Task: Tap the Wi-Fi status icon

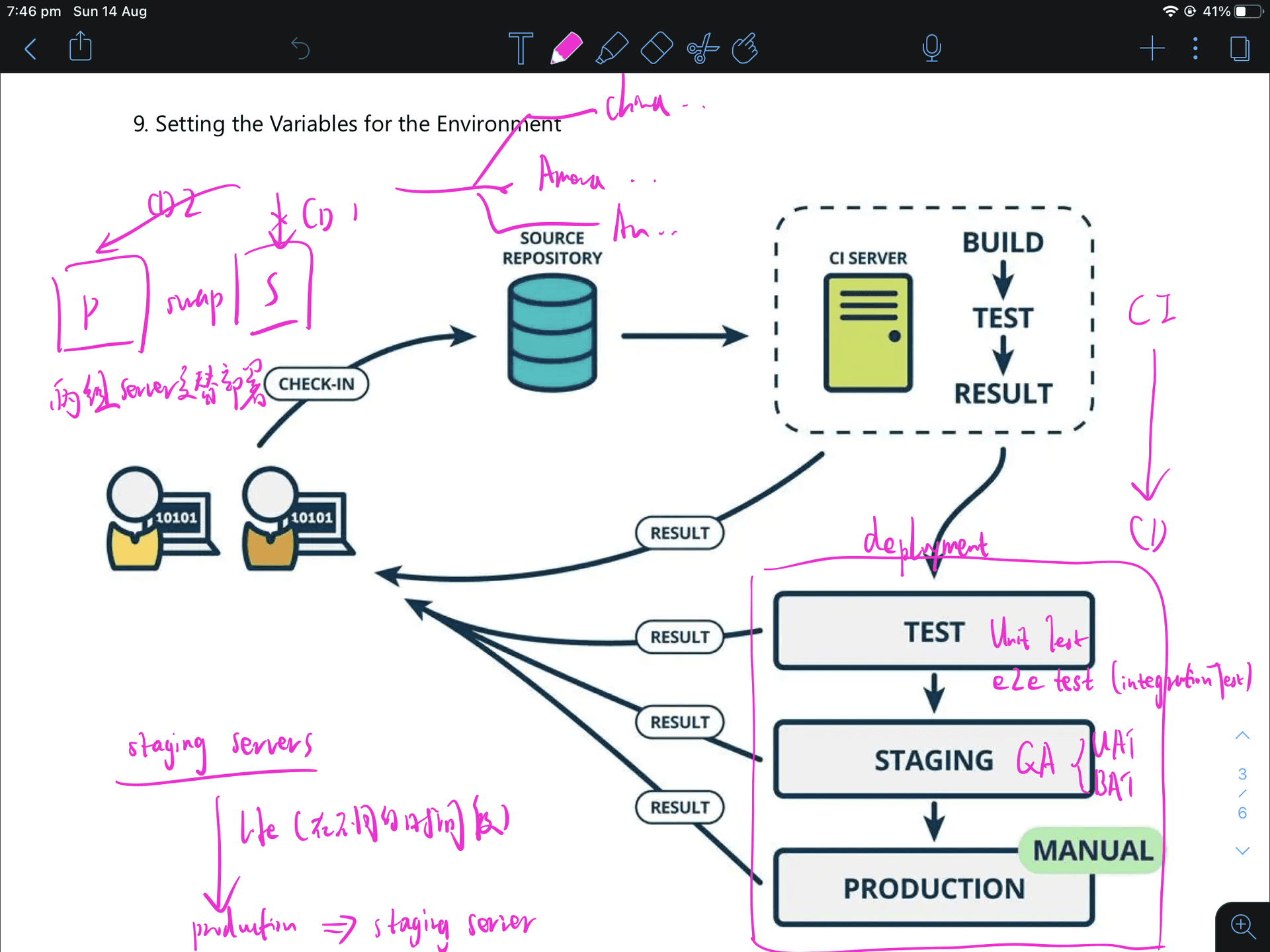Action: pyautogui.click(x=1169, y=11)
